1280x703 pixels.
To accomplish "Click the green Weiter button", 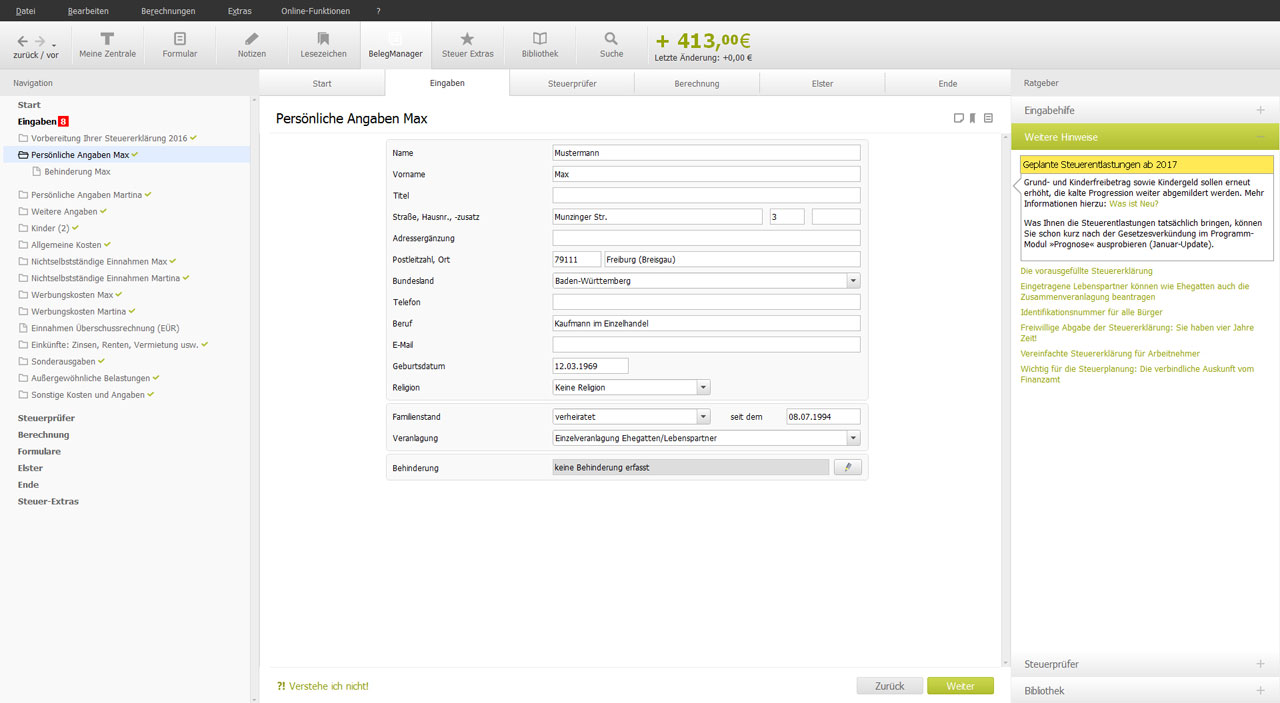I will 960,686.
